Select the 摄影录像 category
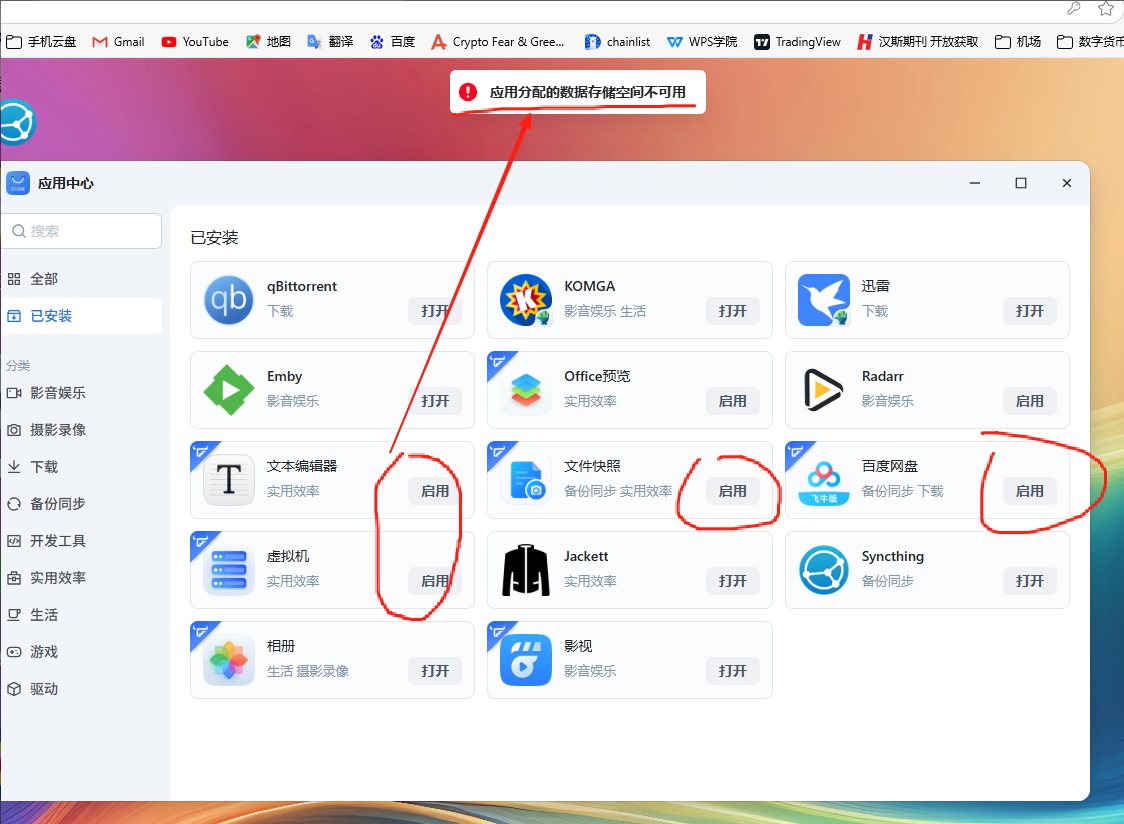This screenshot has width=1124, height=824. 81,430
